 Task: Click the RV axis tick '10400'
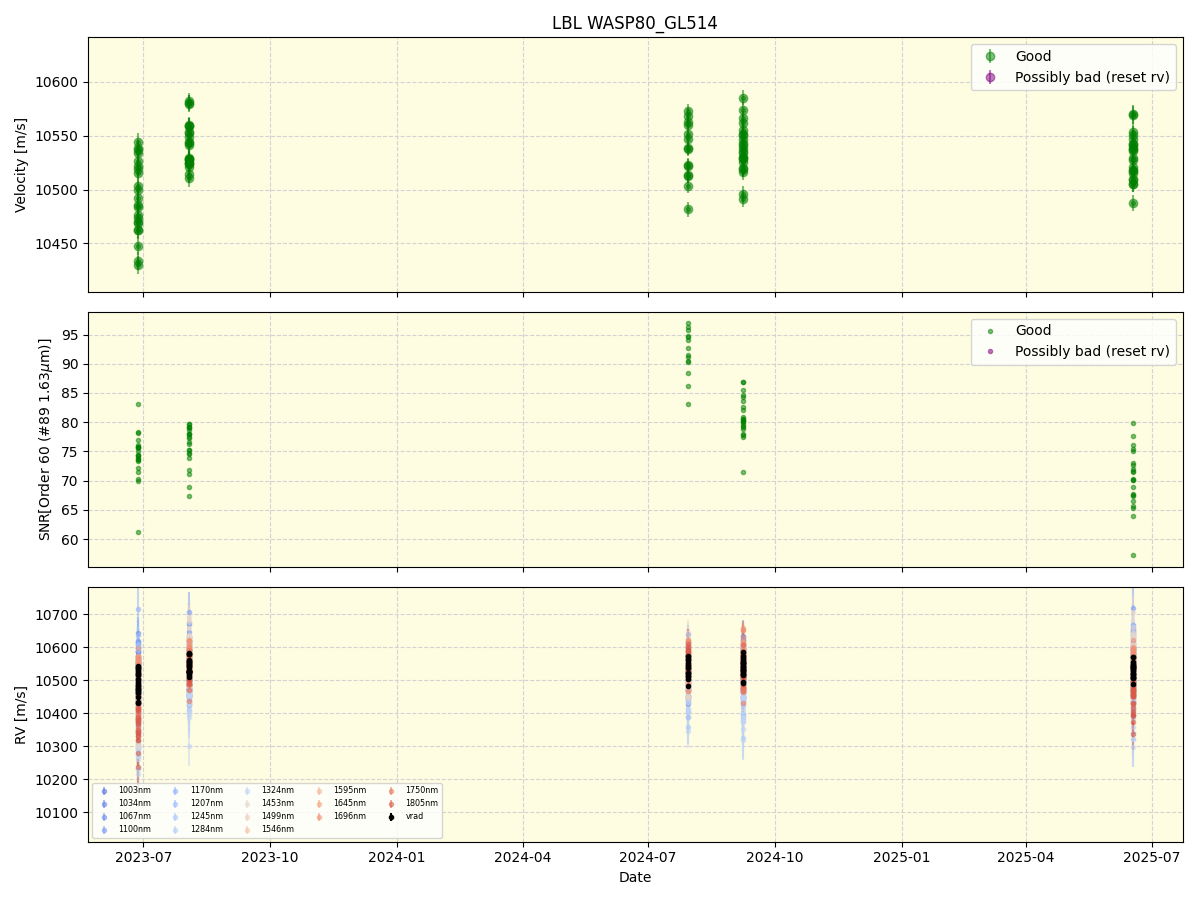(x=58, y=714)
